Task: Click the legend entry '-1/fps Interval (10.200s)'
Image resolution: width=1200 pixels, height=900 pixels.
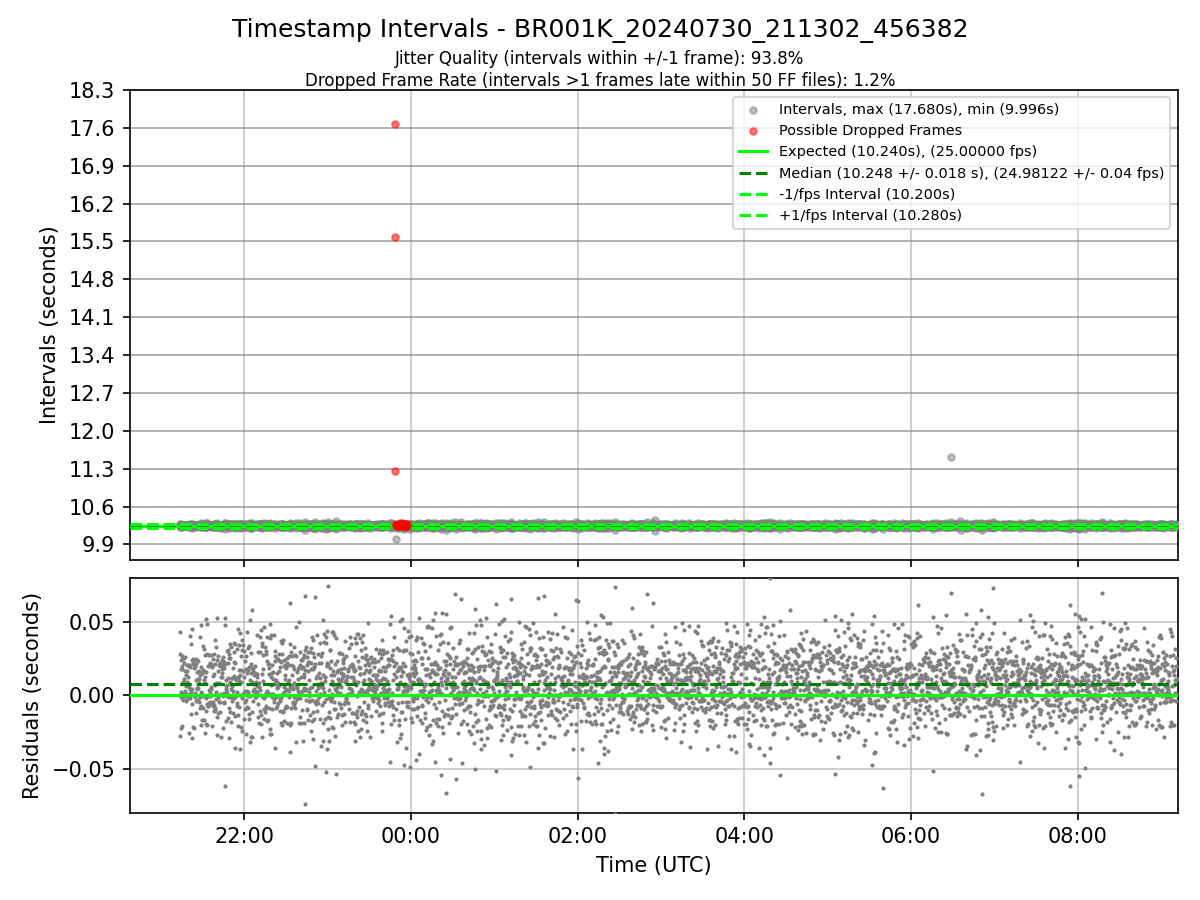Action: (866, 193)
